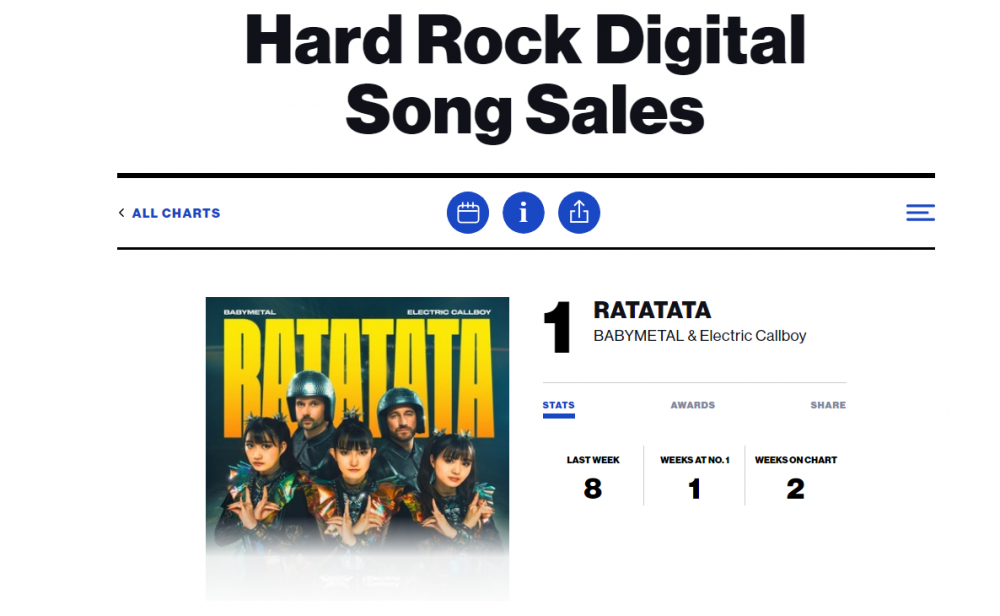Click the Weeks on Chart value 2
The image size is (1000, 616).
(x=796, y=489)
